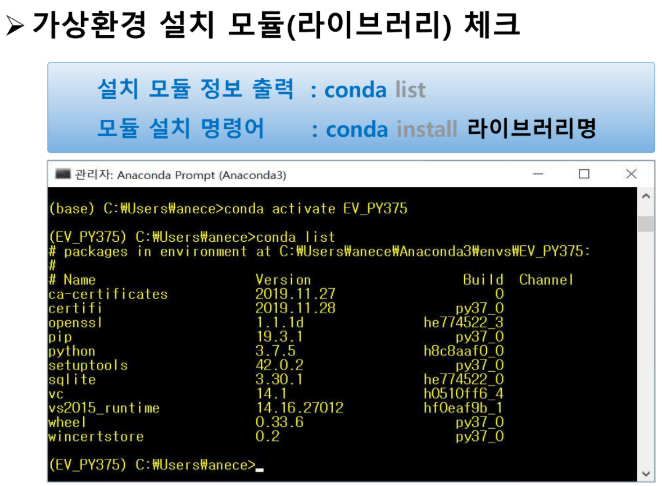Viewport: 665px width, 486px height.
Task: Click the Anaconda Prompt window icon
Action: (63, 174)
